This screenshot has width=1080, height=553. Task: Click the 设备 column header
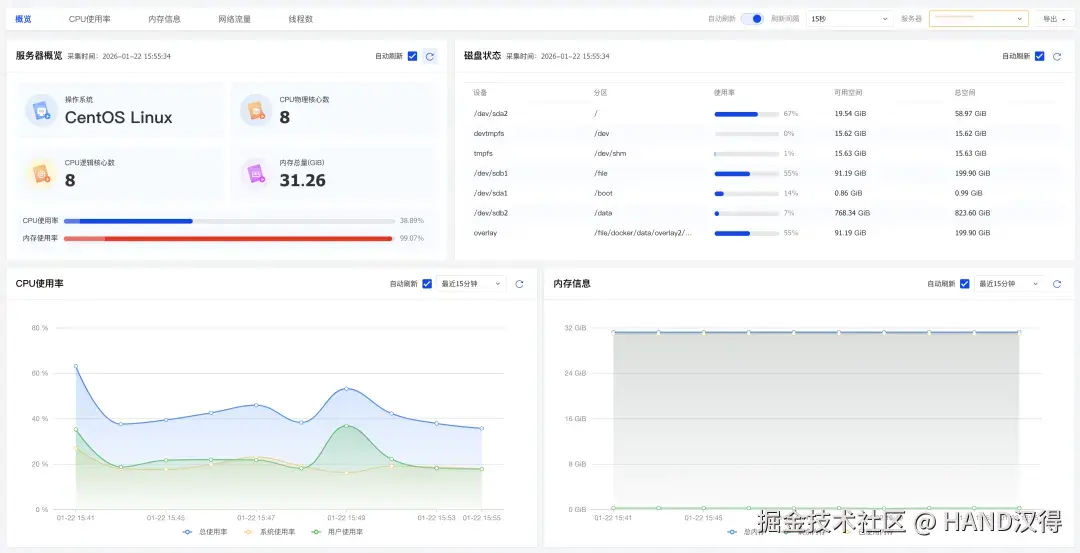(480, 92)
